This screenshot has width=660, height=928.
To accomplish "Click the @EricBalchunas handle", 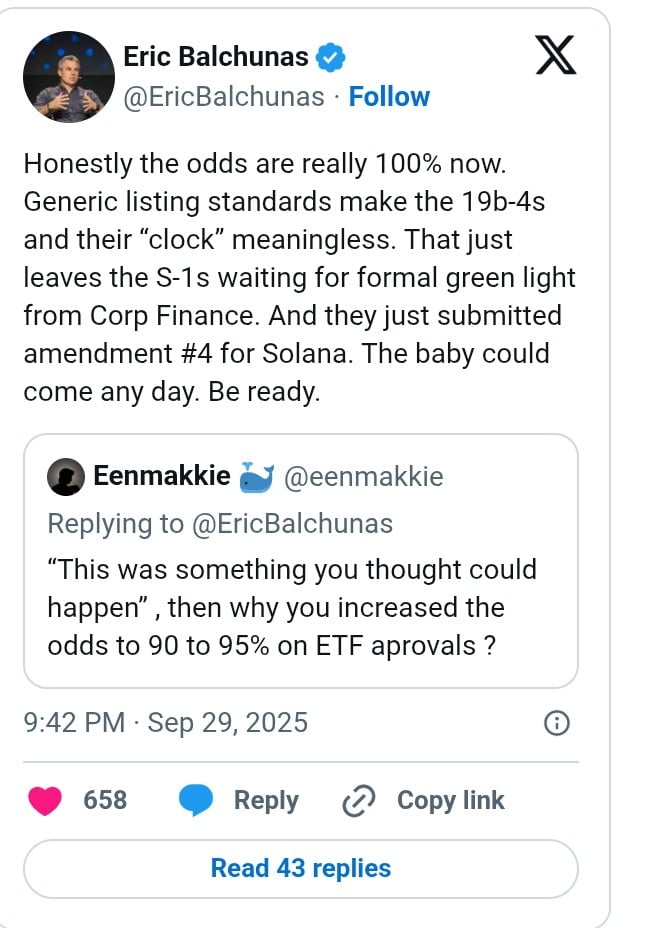I will click(224, 97).
